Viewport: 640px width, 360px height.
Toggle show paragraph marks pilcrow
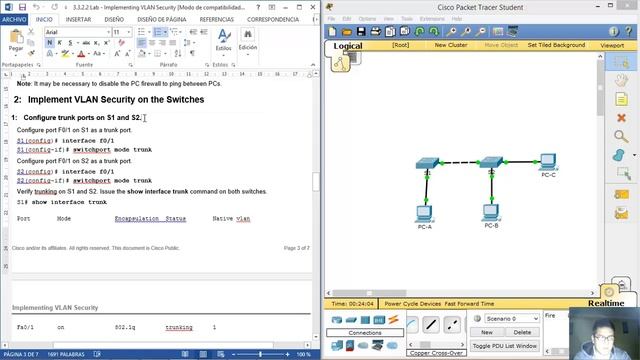click(x=192, y=53)
